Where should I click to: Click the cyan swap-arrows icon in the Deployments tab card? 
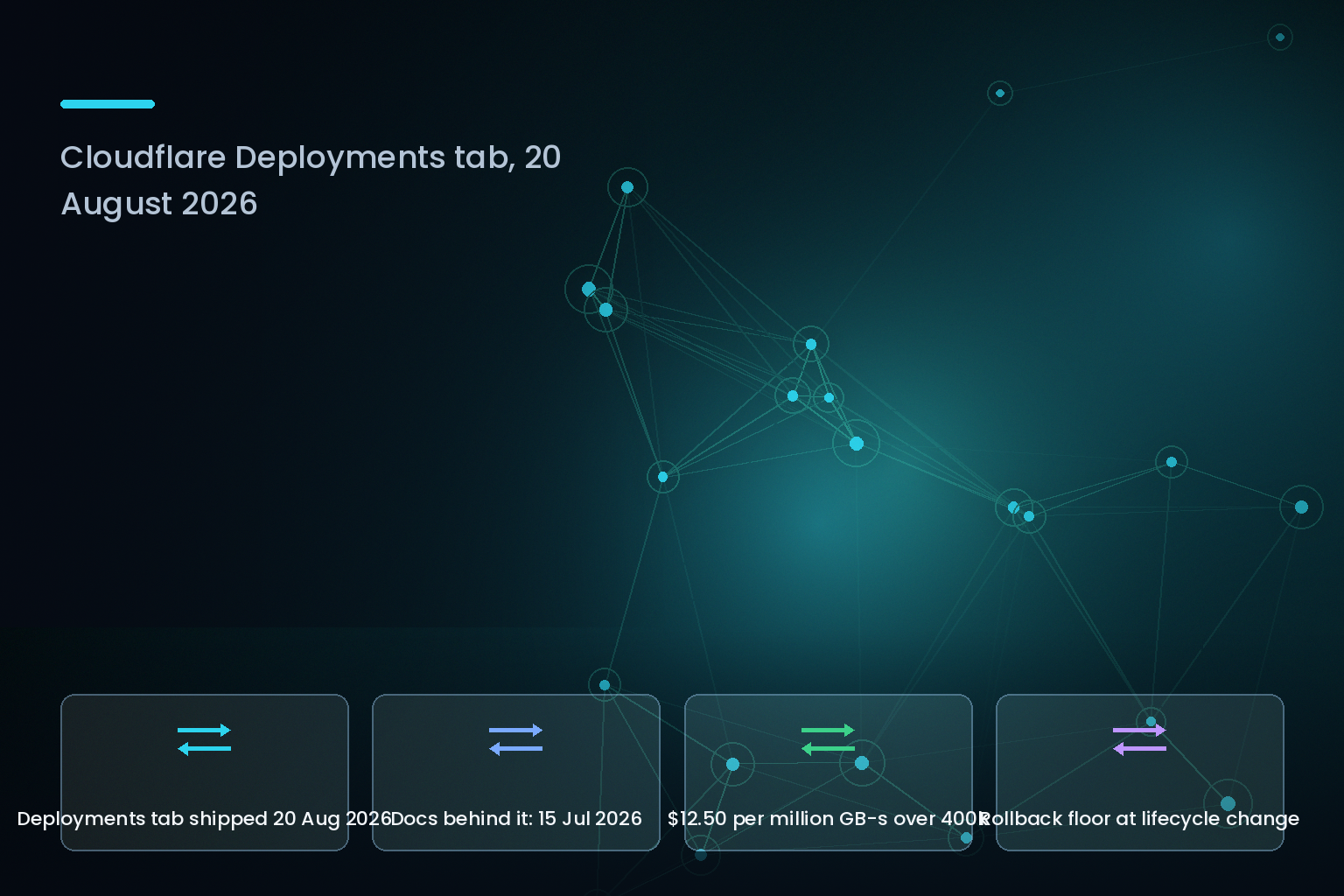coord(205,739)
